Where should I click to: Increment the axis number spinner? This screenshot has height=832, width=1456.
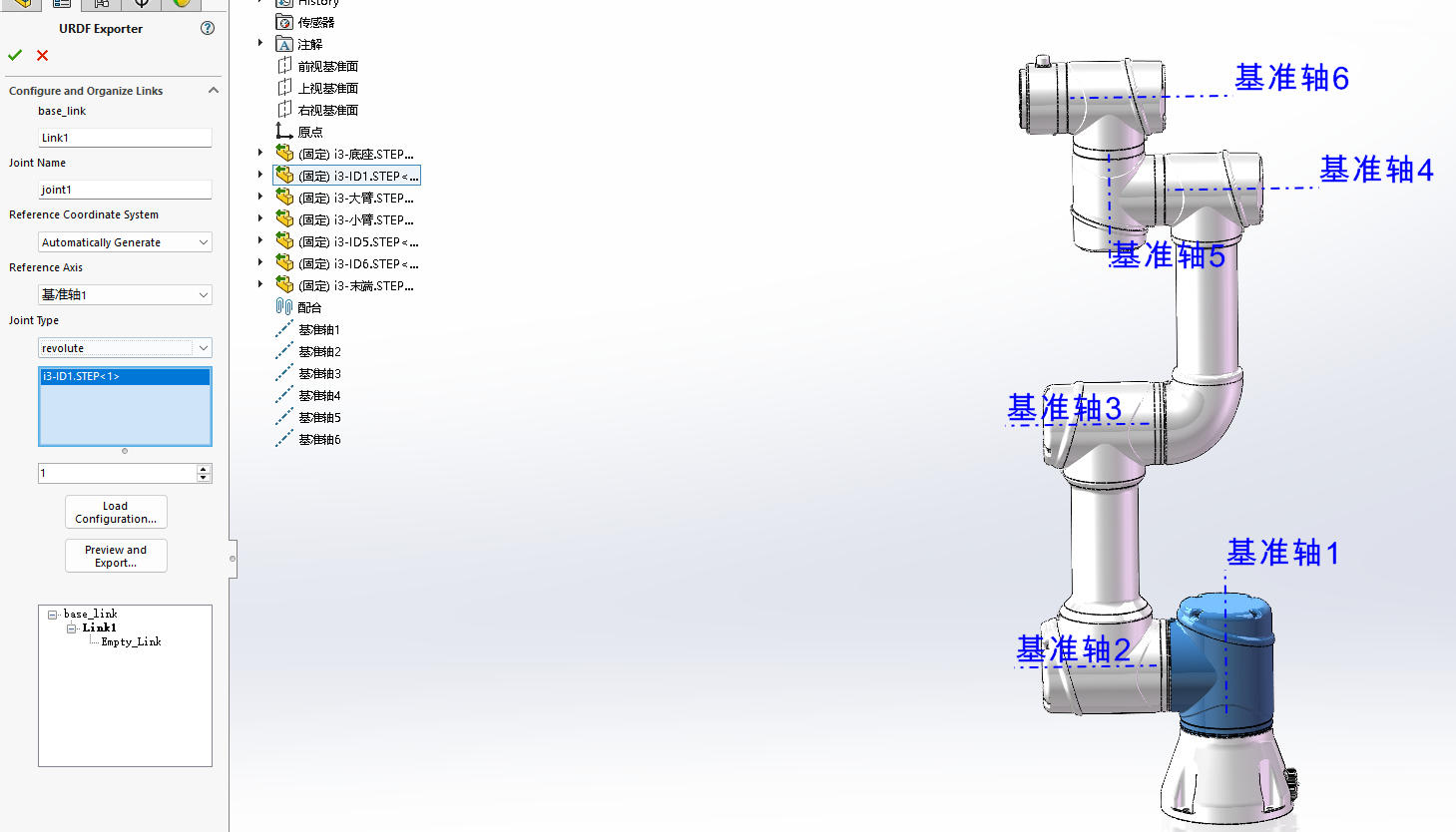coord(205,468)
